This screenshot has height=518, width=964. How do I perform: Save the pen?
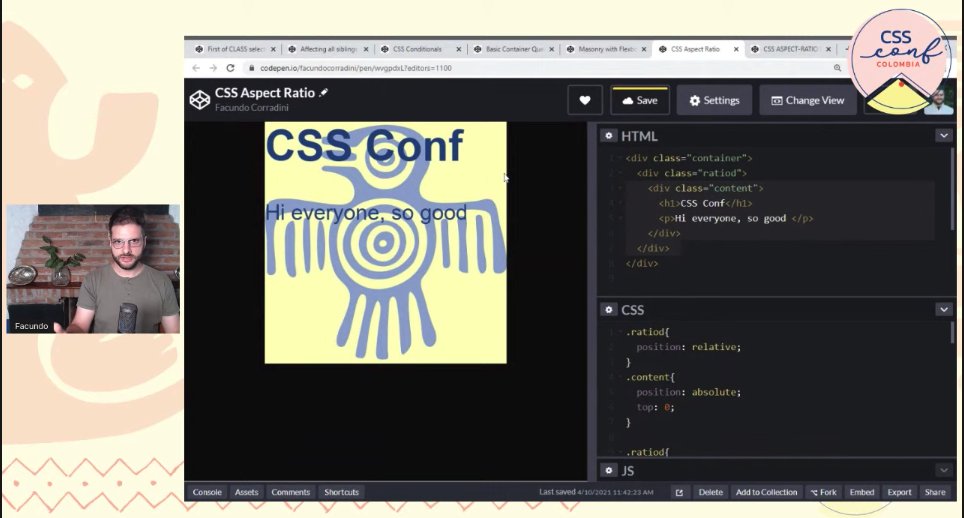640,100
